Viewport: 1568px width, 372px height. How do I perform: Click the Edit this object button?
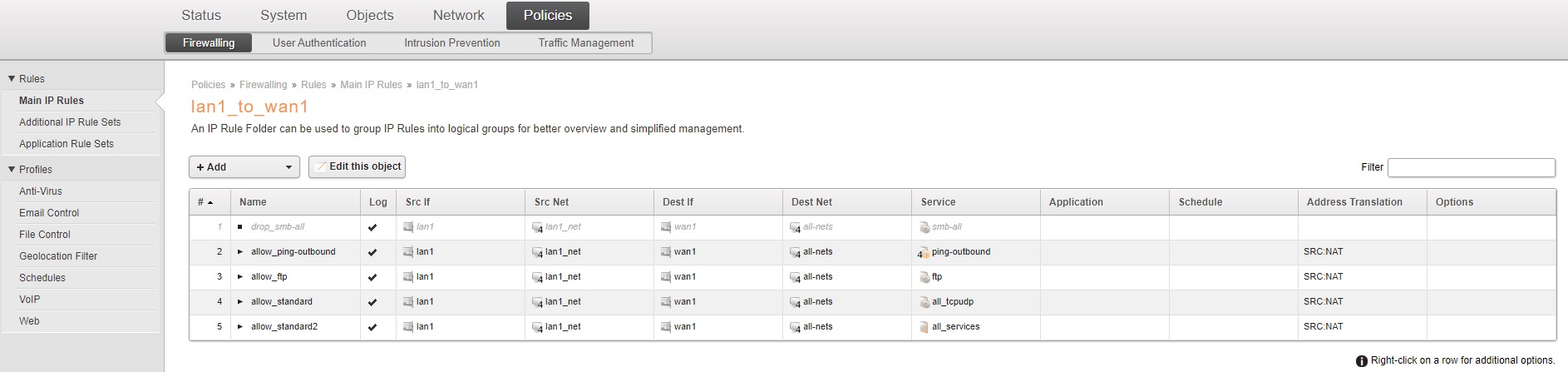point(357,166)
